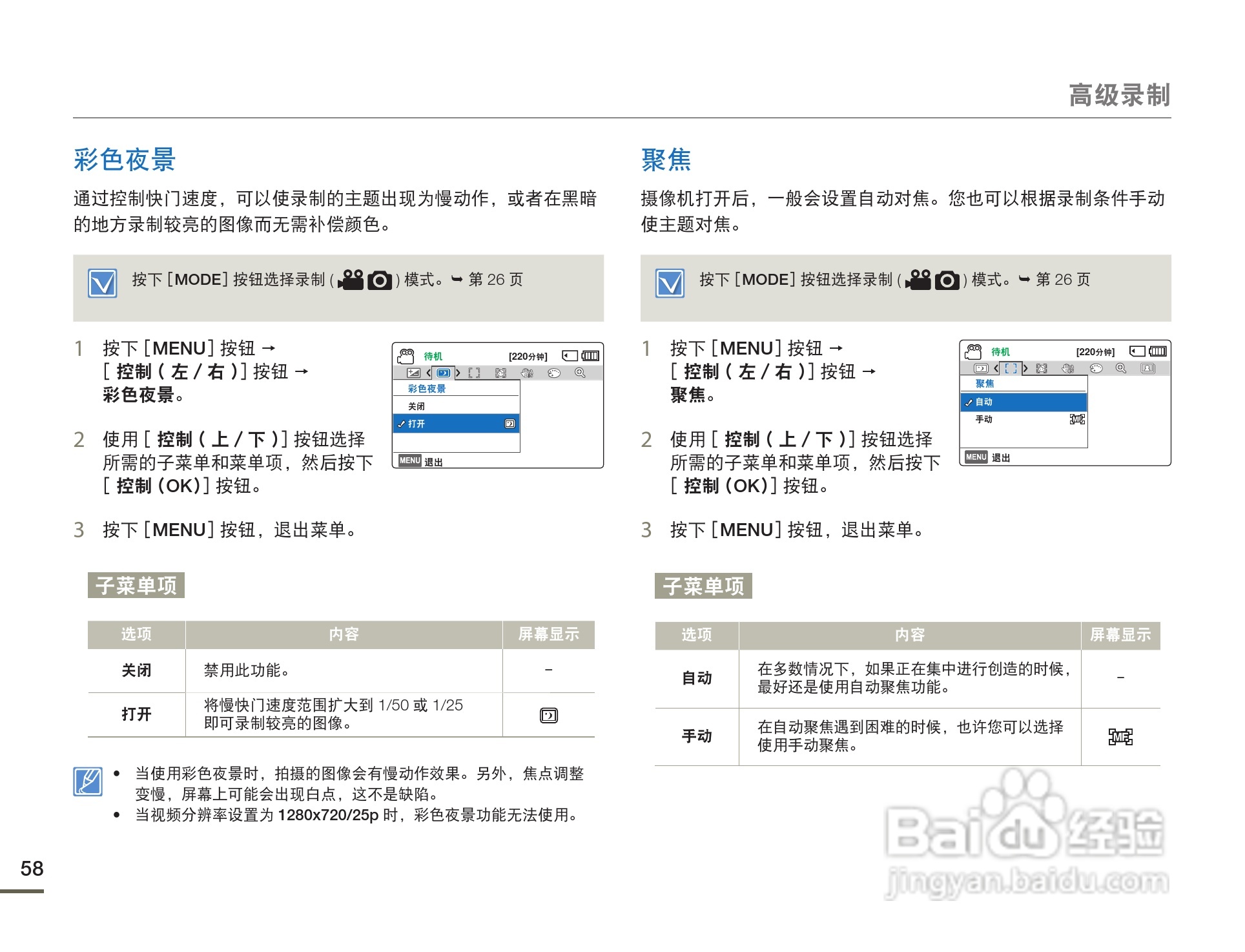The width and height of the screenshot is (1245, 952).
Task: Open the digital effect palette icon
Action: (554, 373)
